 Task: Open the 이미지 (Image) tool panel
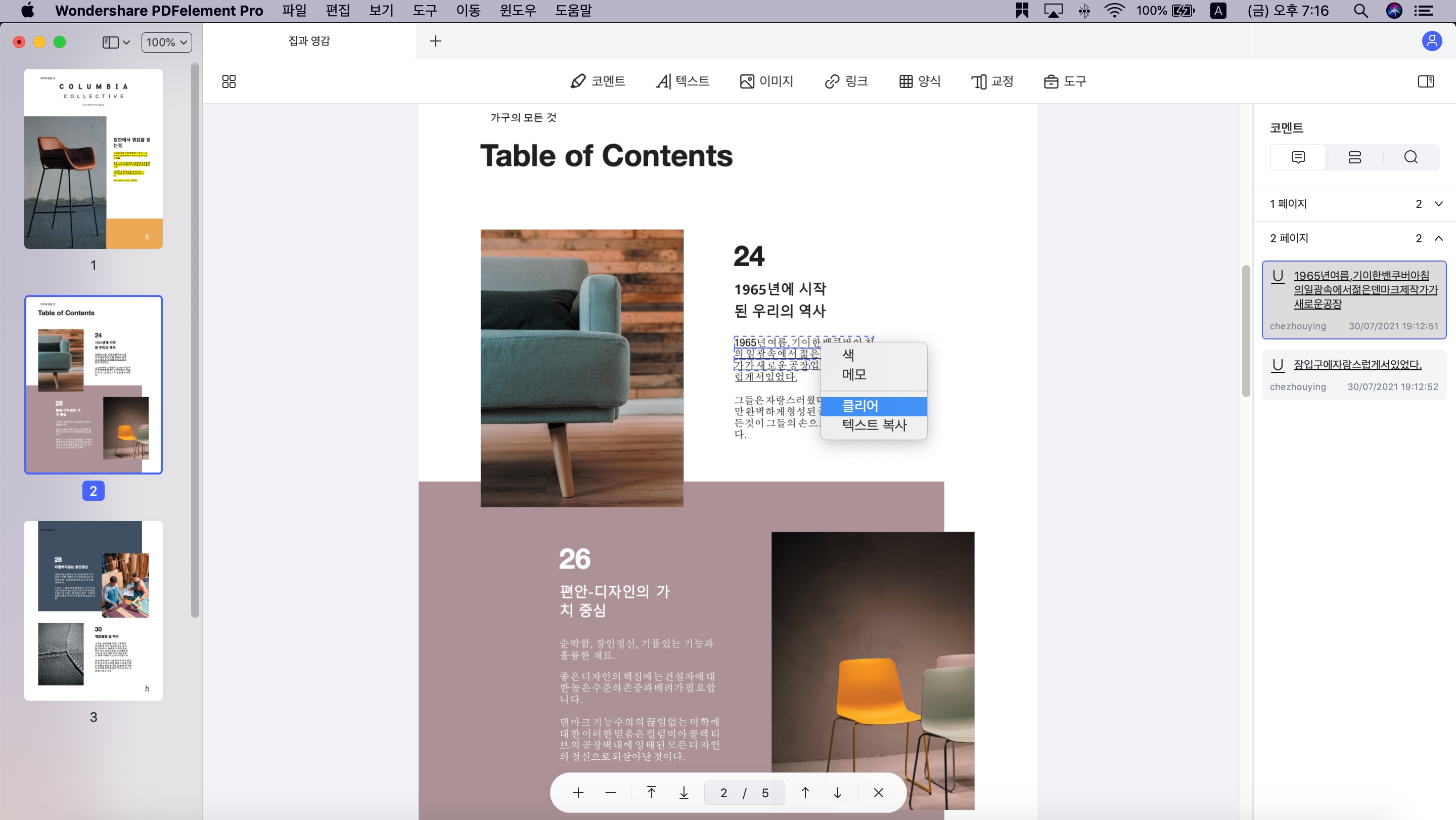(x=766, y=82)
